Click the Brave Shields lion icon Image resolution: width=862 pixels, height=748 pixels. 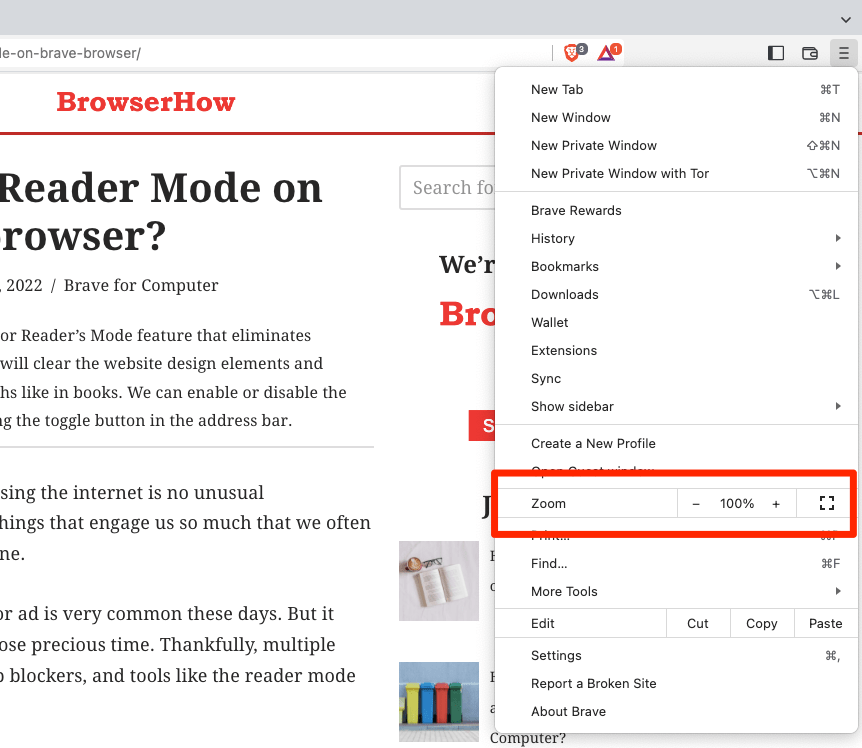pyautogui.click(x=572, y=53)
